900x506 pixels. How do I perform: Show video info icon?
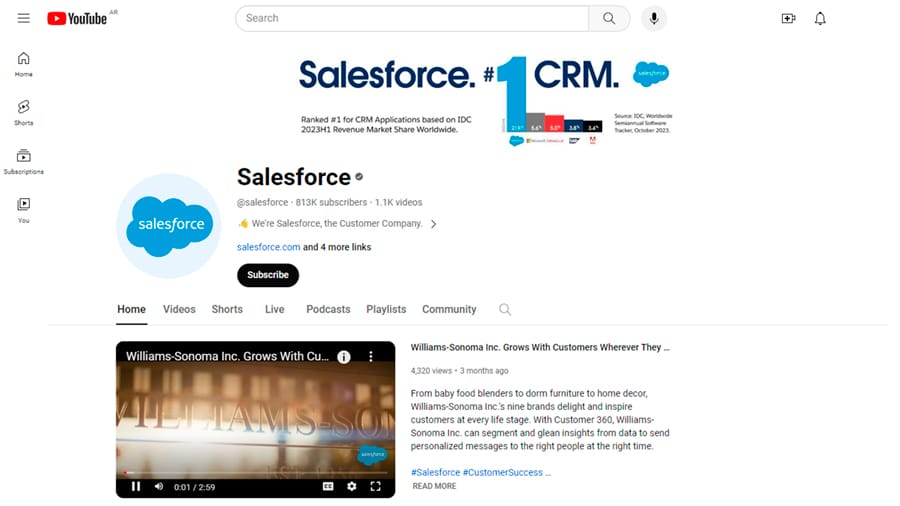coord(344,357)
